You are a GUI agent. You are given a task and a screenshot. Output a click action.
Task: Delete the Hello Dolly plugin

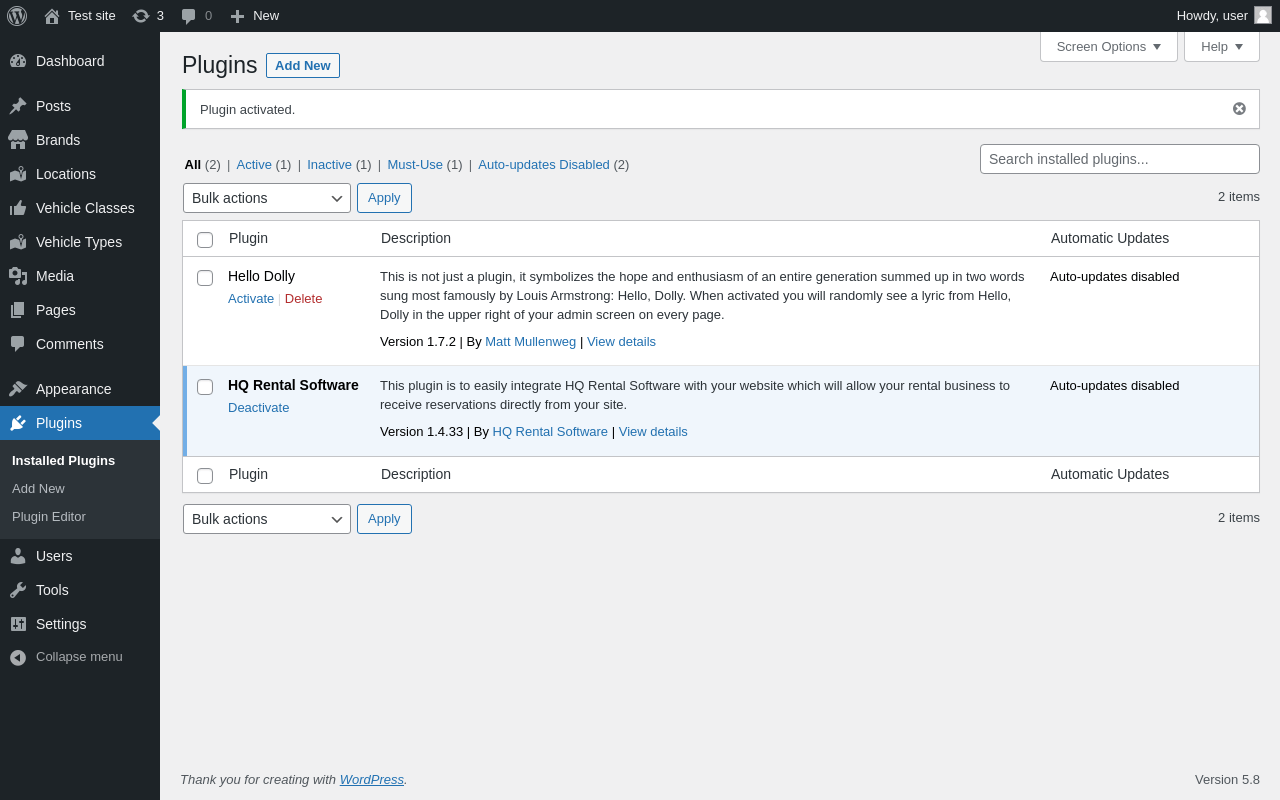[x=304, y=299]
